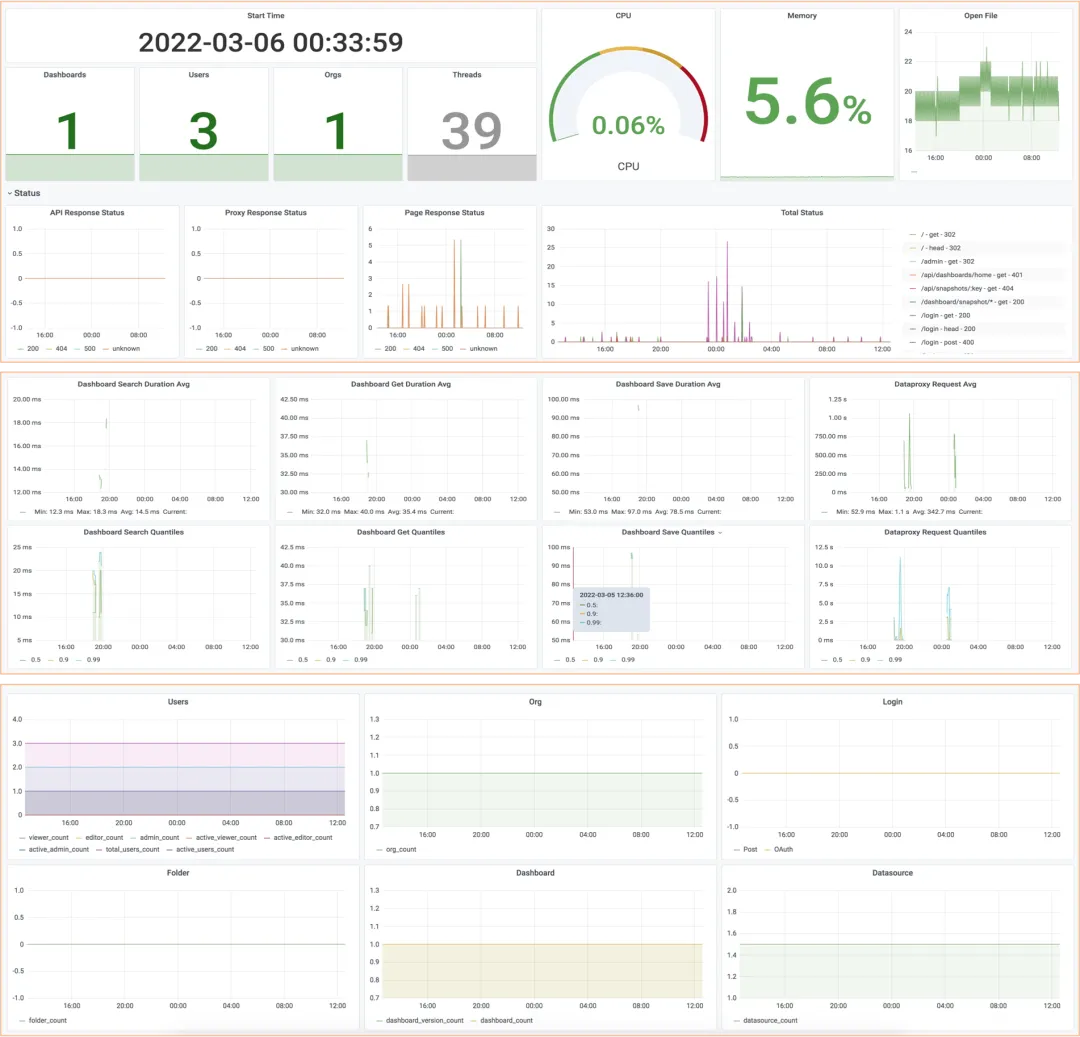Screen dimensions: 1080x1037
Task: Click the Dashboard Save Duration Avg title
Action: click(x=668, y=384)
